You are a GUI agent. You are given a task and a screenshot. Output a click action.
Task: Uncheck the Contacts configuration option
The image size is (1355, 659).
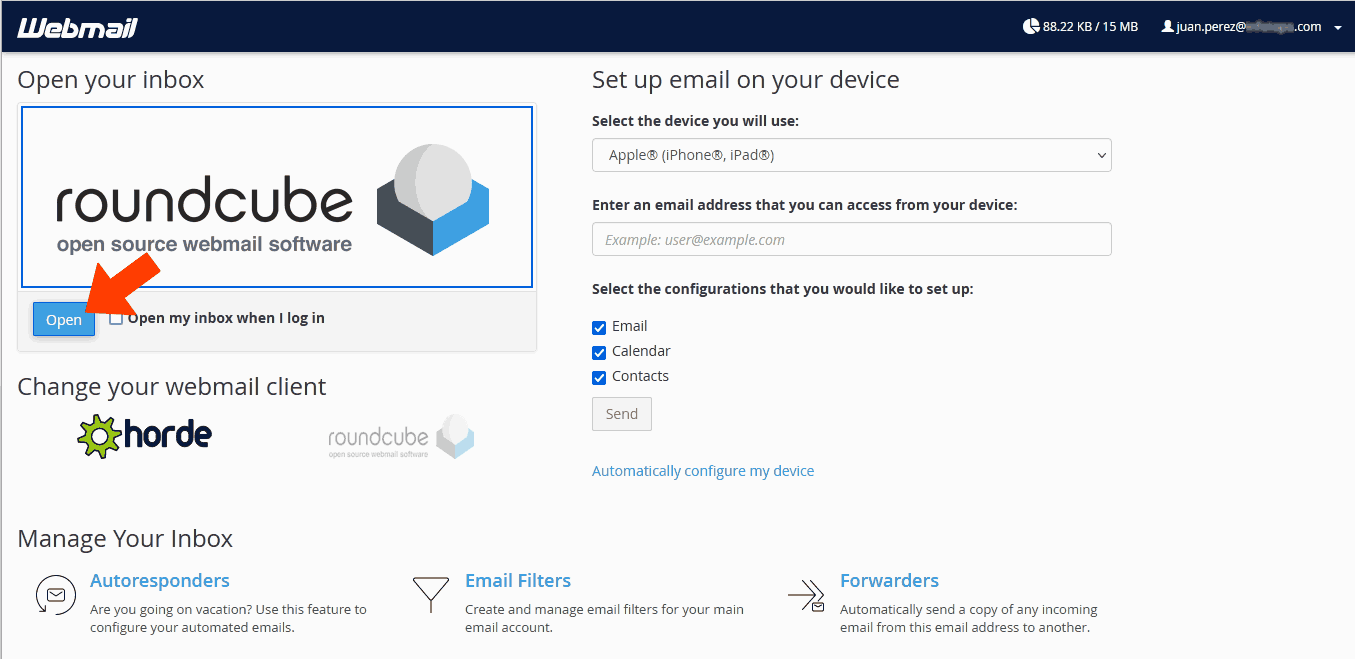pyautogui.click(x=599, y=377)
